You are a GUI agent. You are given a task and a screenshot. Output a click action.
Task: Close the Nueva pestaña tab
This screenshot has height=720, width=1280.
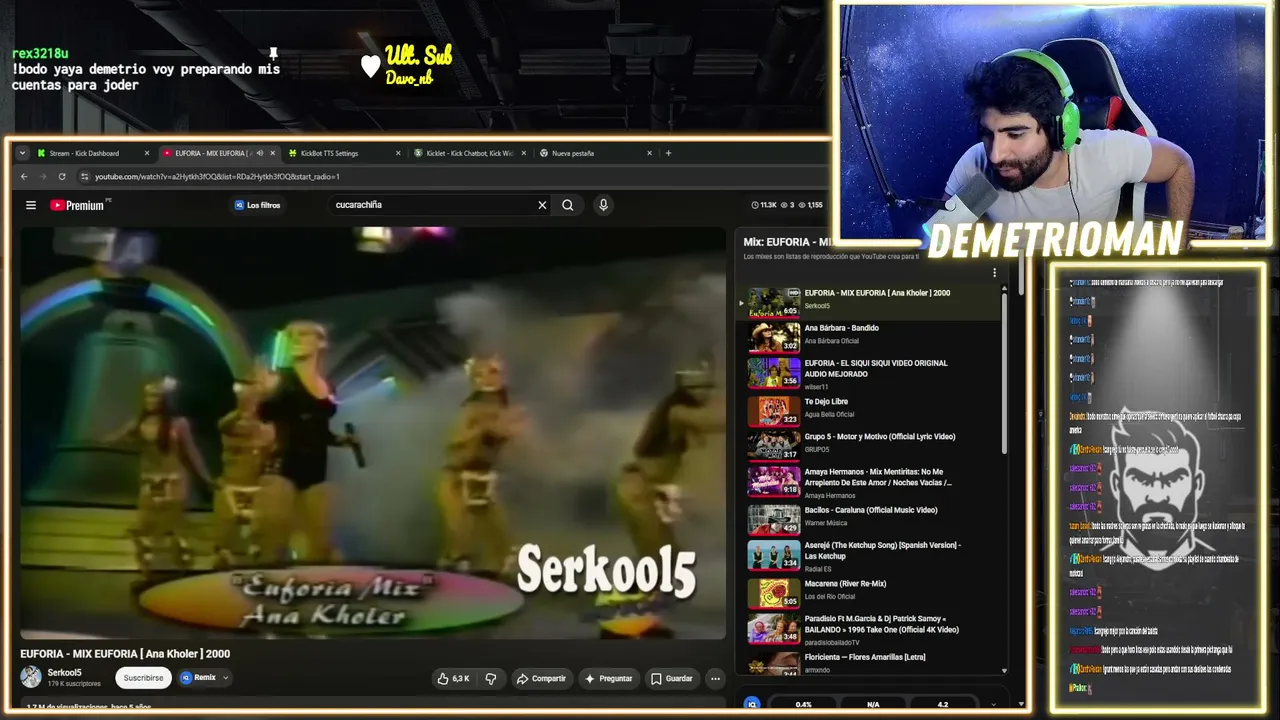pyautogui.click(x=649, y=153)
